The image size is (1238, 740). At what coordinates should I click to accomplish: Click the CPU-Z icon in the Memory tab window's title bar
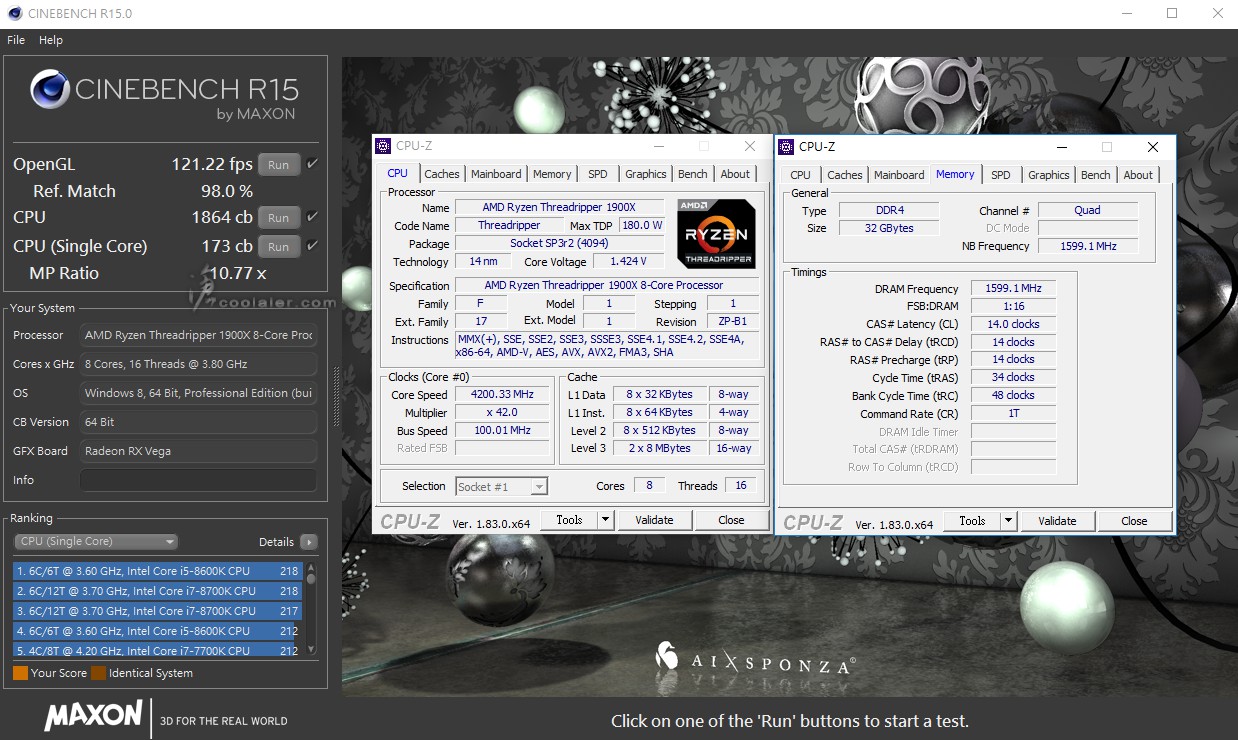pyautogui.click(x=786, y=147)
